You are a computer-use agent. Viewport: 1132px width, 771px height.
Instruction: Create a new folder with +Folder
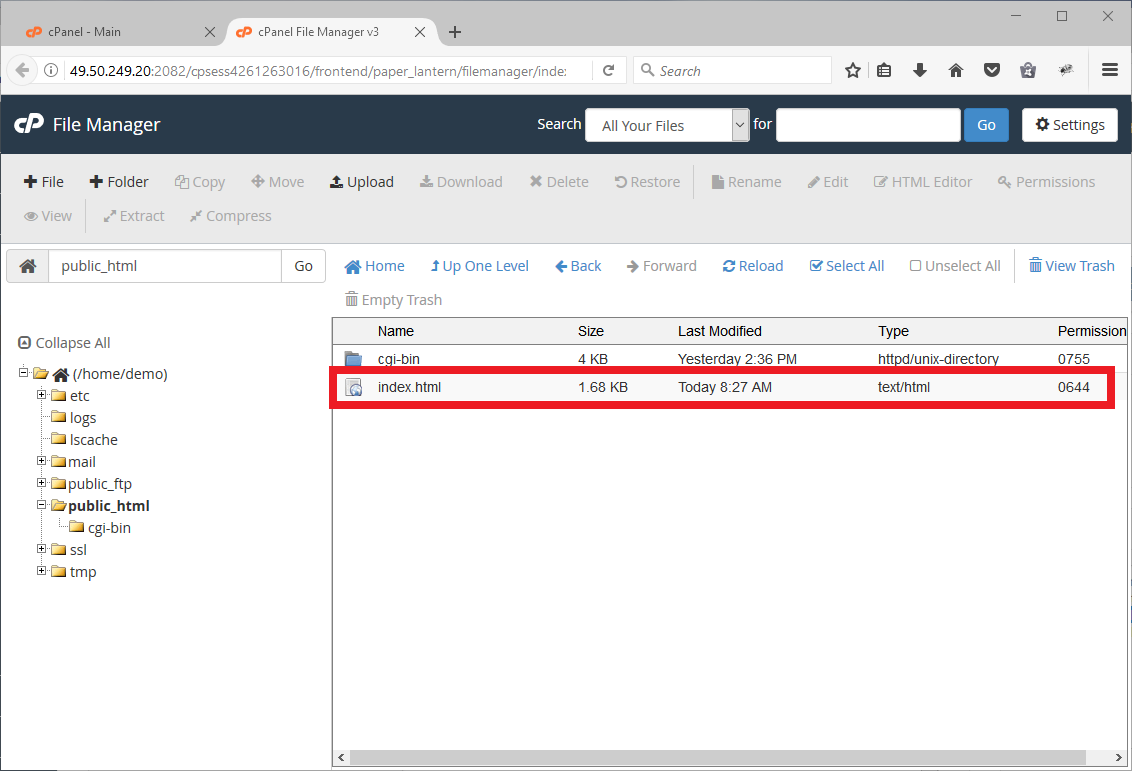(119, 182)
